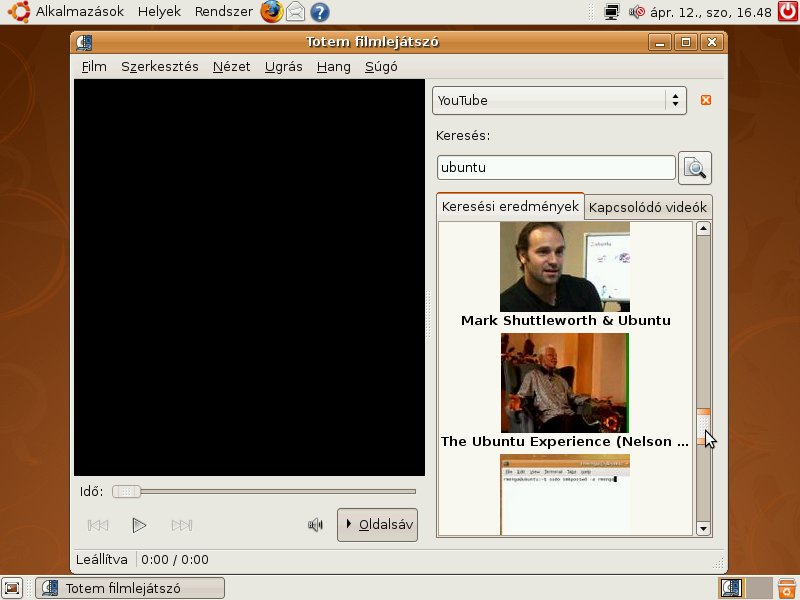Screen dimensions: 800x600
Task: Click the Show Desktop icon in bottom panel
Action: (12, 588)
